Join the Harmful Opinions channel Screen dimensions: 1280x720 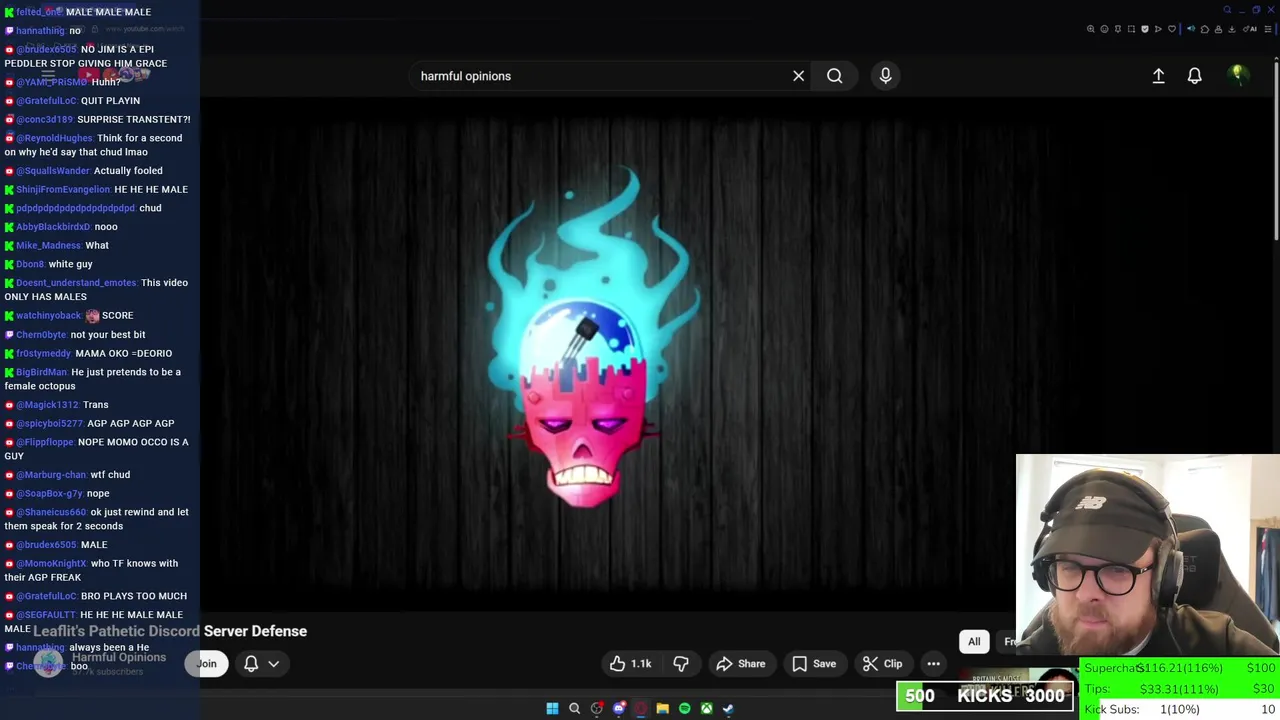pyautogui.click(x=206, y=663)
